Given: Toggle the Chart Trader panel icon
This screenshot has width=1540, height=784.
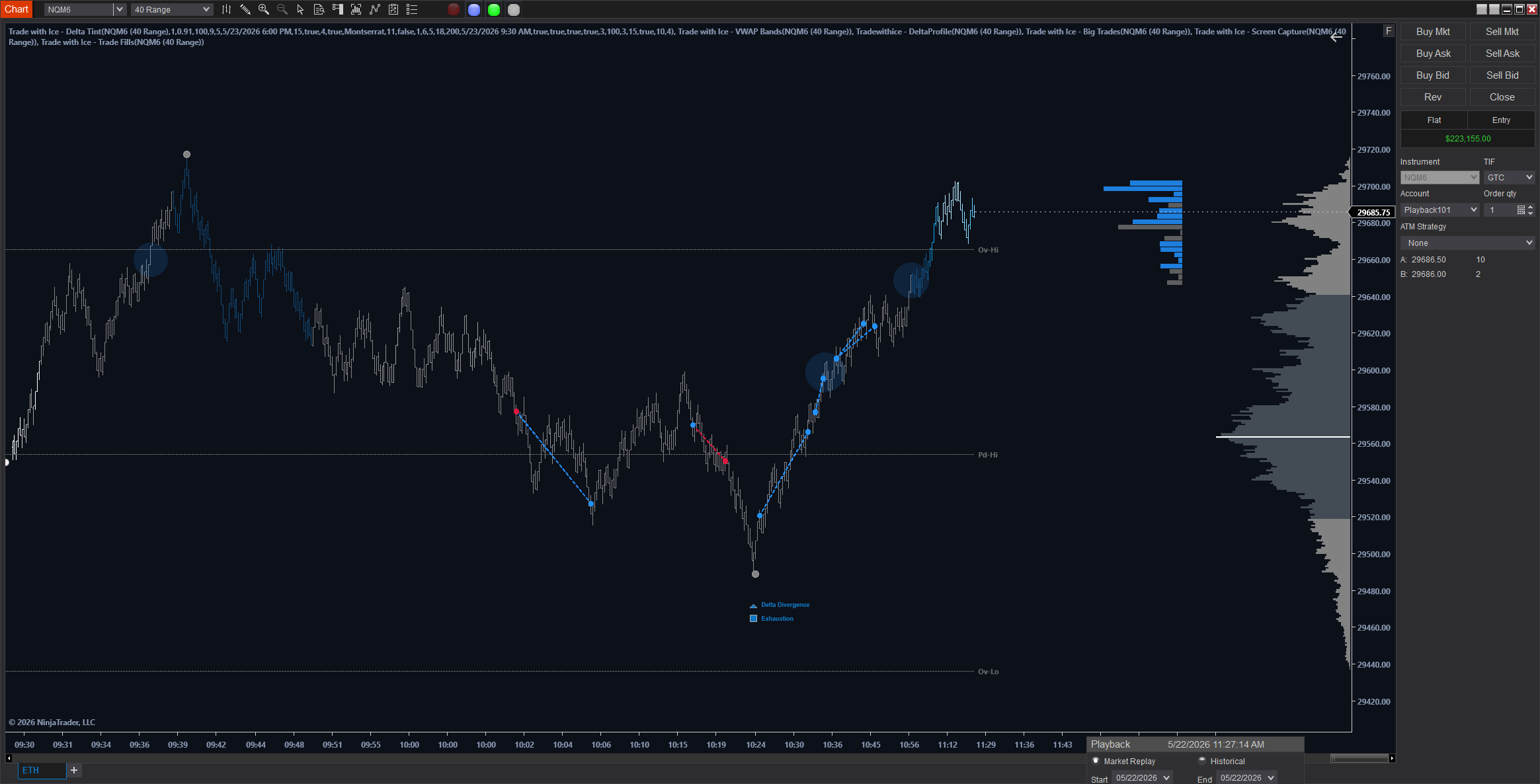Looking at the screenshot, I should coord(337,9).
